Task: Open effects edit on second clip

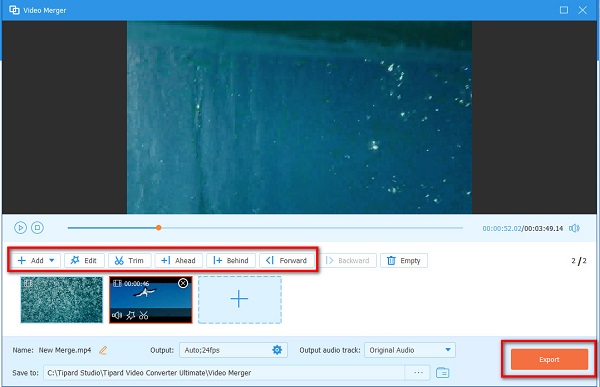Action: click(x=130, y=315)
